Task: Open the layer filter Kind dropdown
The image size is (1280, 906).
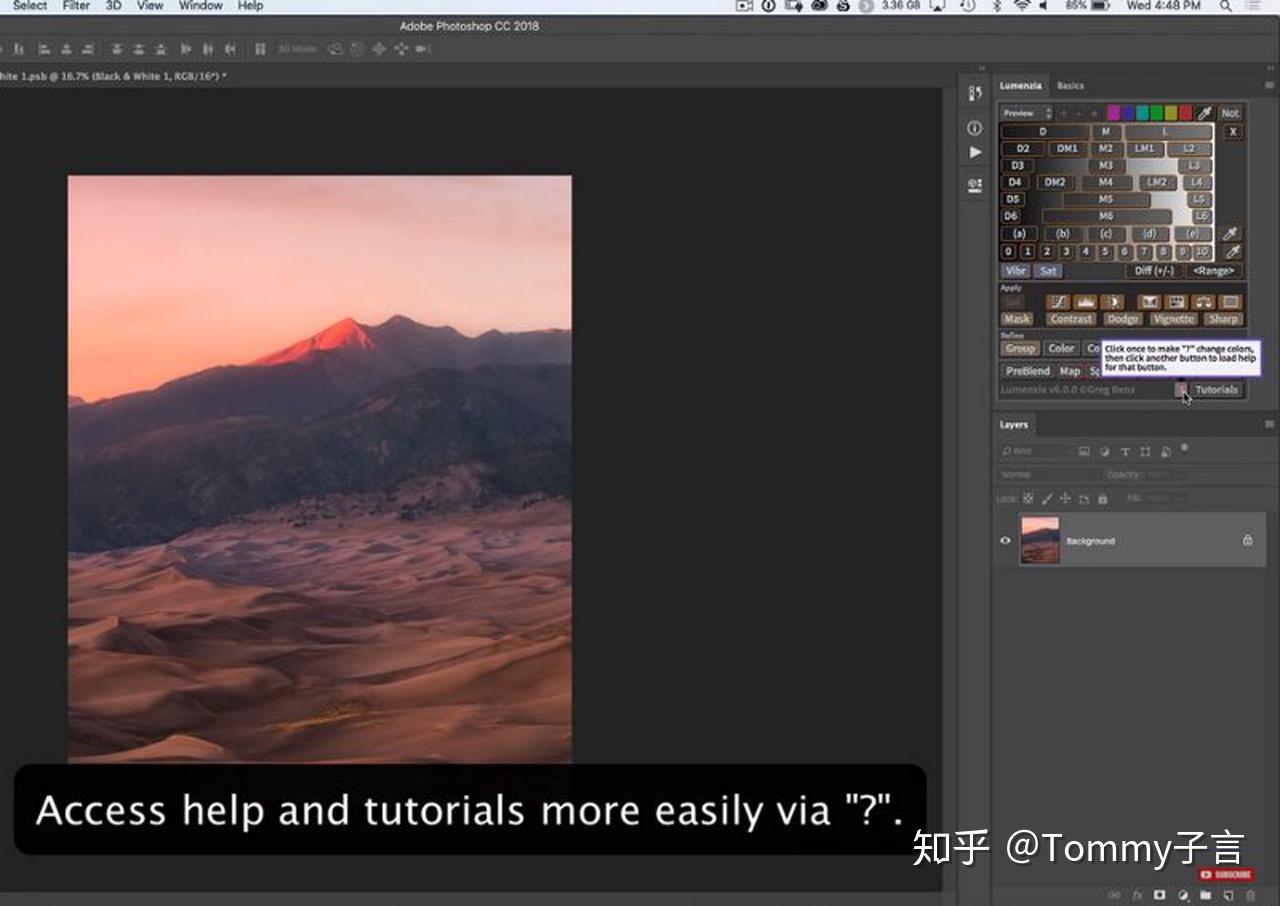Action: click(1034, 452)
